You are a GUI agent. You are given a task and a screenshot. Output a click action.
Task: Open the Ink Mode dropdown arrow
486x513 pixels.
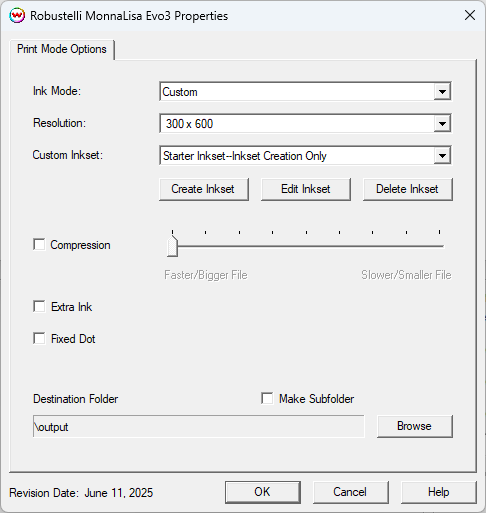pyautogui.click(x=442, y=92)
